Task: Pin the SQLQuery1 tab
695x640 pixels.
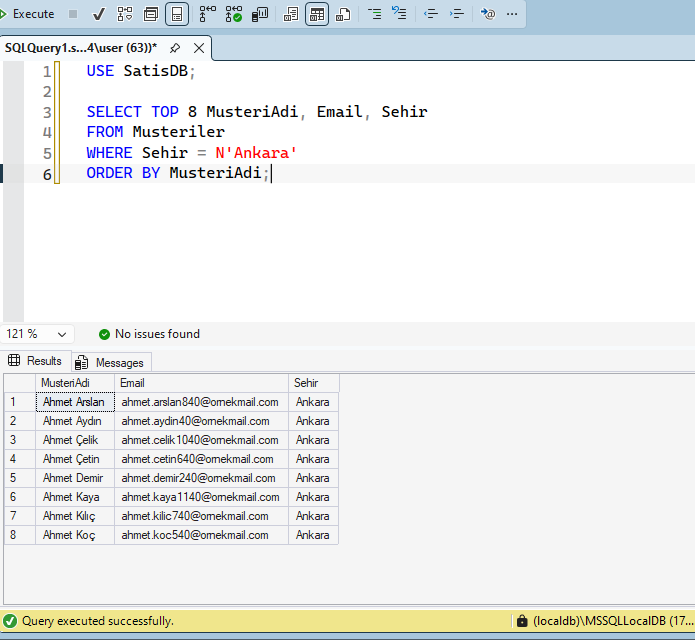Action: (175, 48)
